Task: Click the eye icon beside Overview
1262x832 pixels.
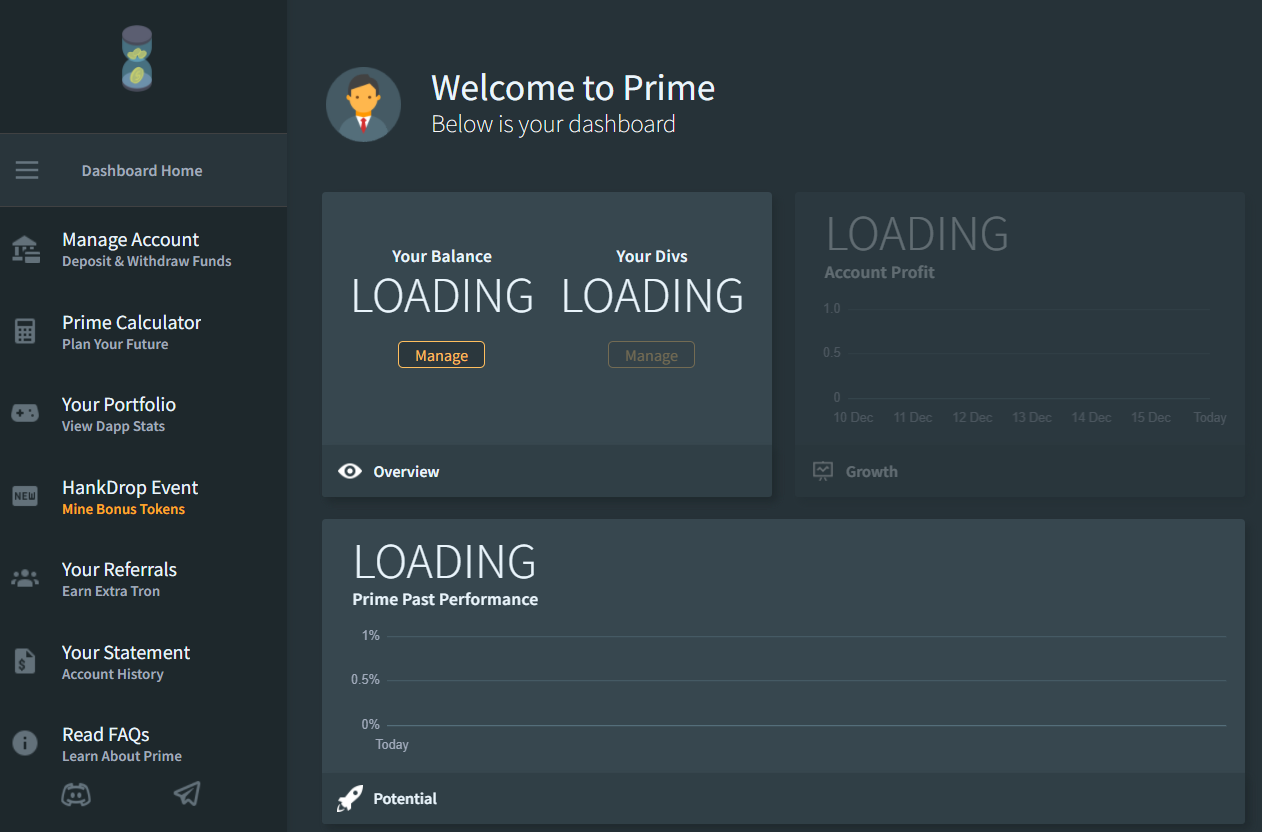Action: point(350,471)
